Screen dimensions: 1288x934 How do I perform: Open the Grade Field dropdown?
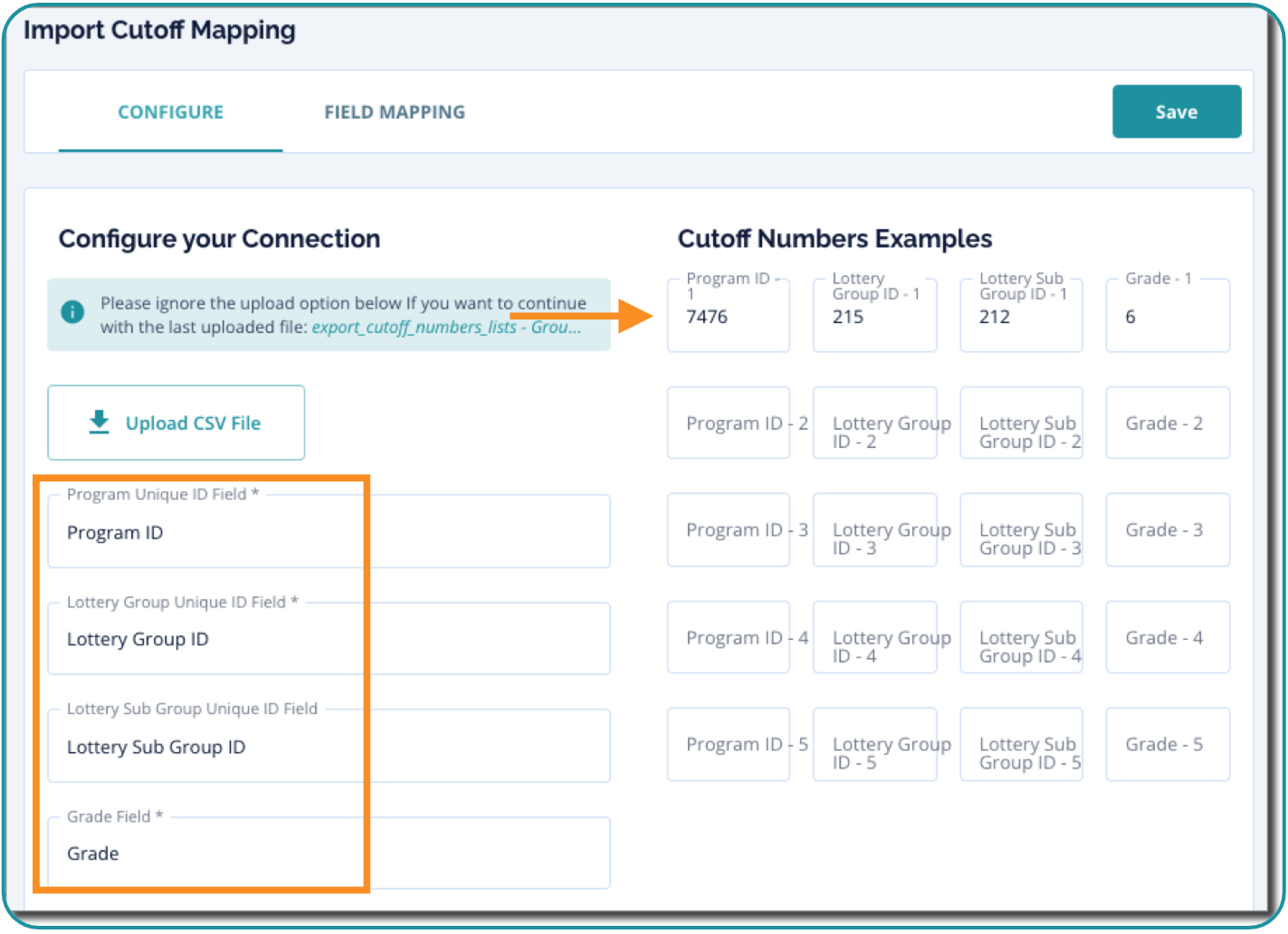[x=329, y=853]
